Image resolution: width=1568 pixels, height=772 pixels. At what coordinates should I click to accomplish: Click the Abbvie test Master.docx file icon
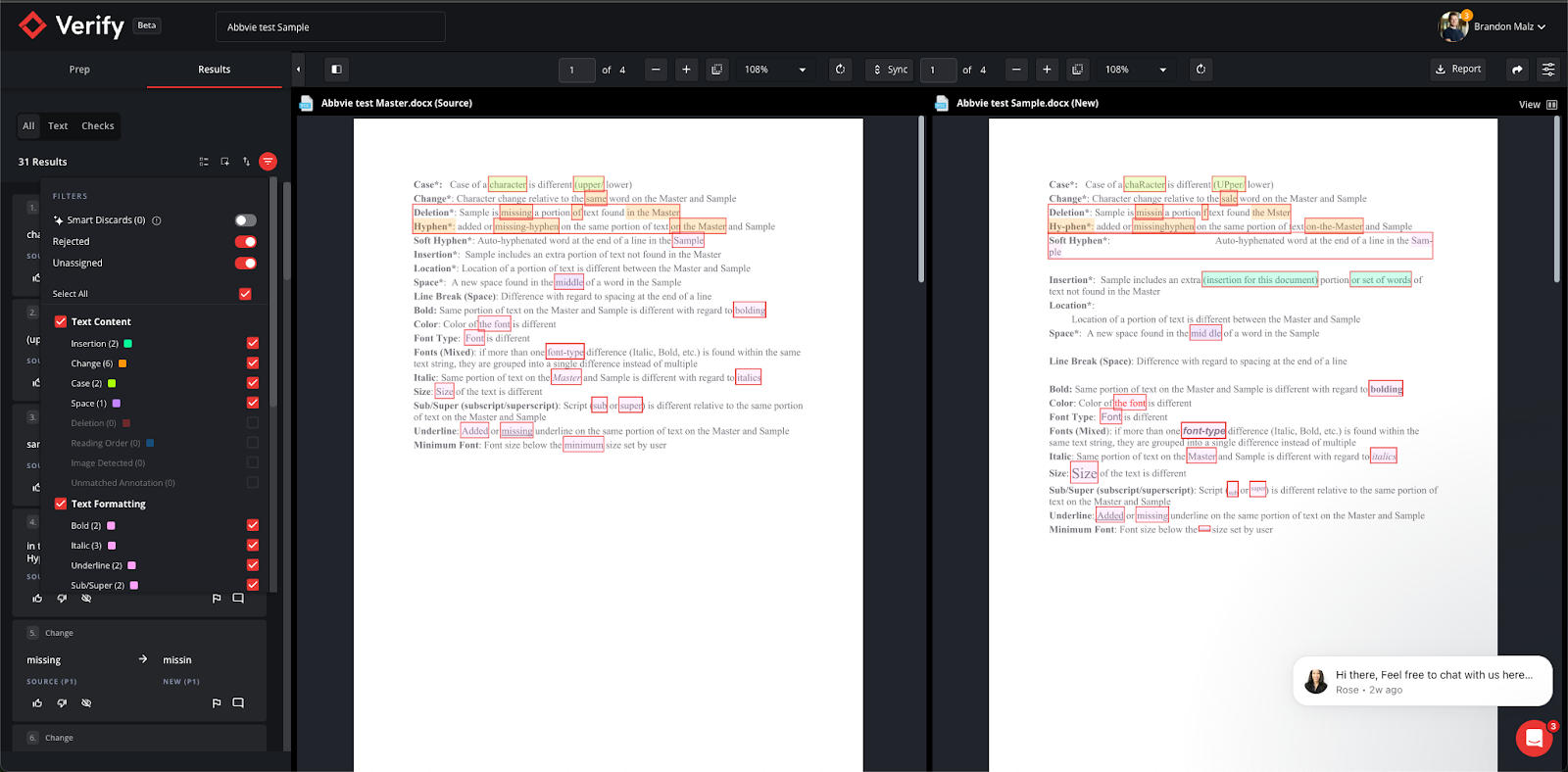coord(307,103)
